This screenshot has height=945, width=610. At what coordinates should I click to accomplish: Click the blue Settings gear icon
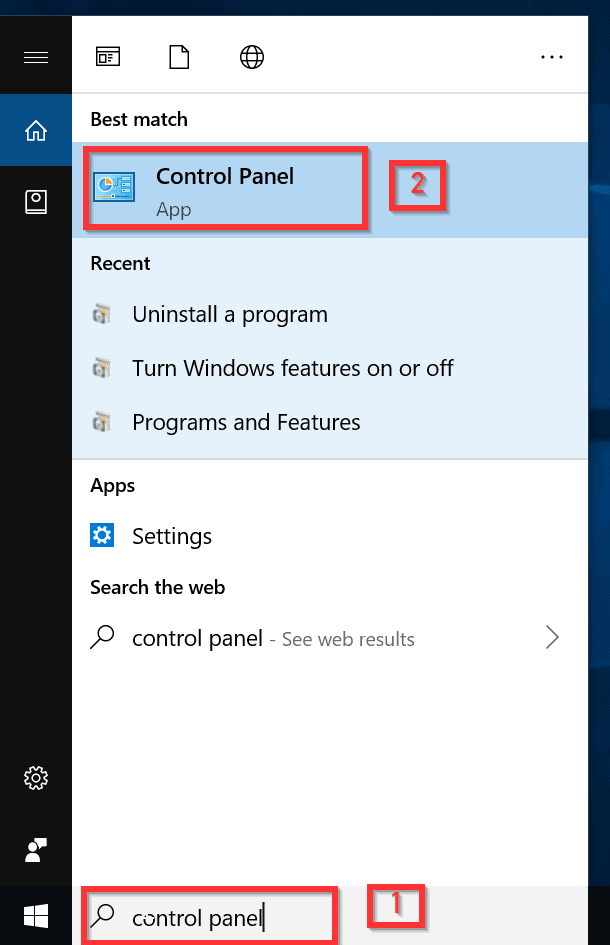102,535
